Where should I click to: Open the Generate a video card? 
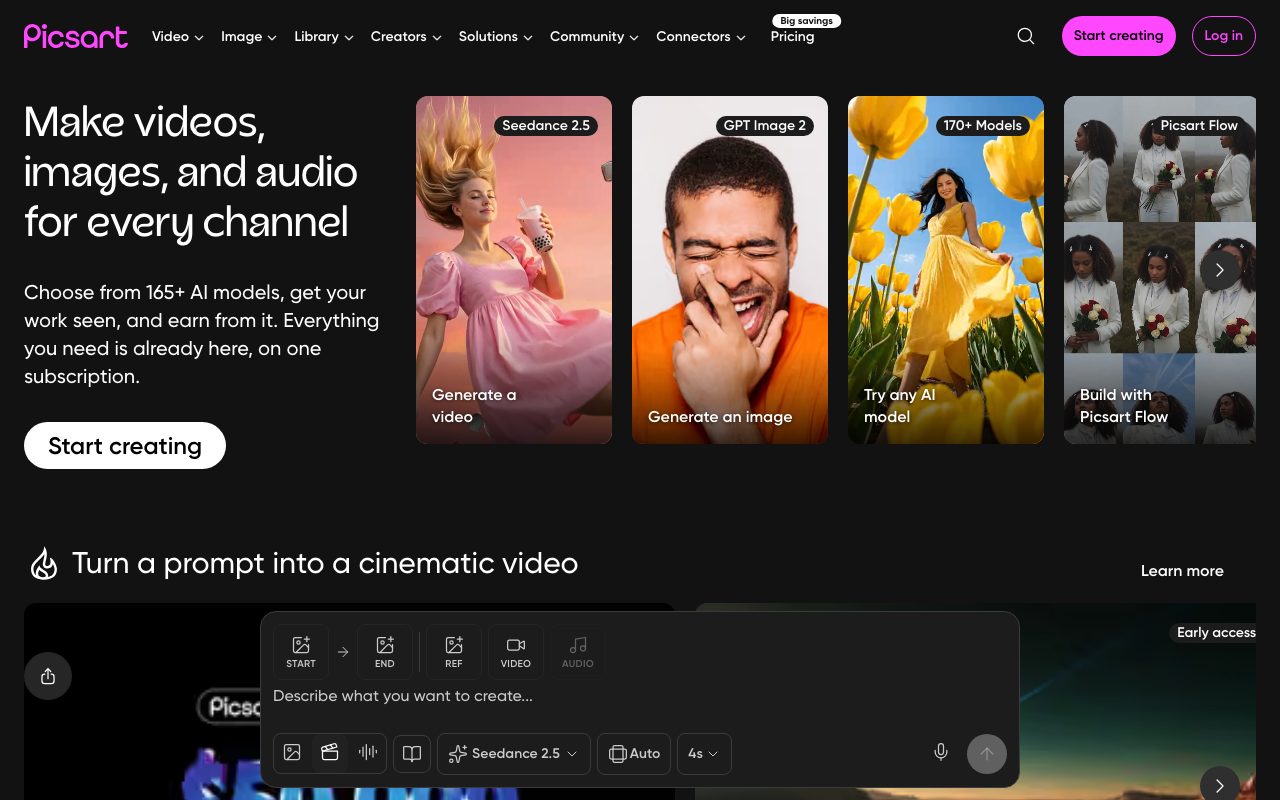(514, 270)
